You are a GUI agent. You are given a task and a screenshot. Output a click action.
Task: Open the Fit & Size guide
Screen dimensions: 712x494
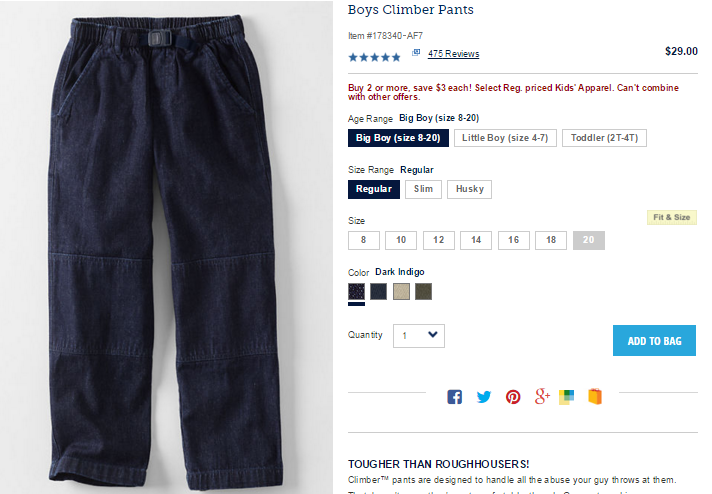(x=672, y=217)
